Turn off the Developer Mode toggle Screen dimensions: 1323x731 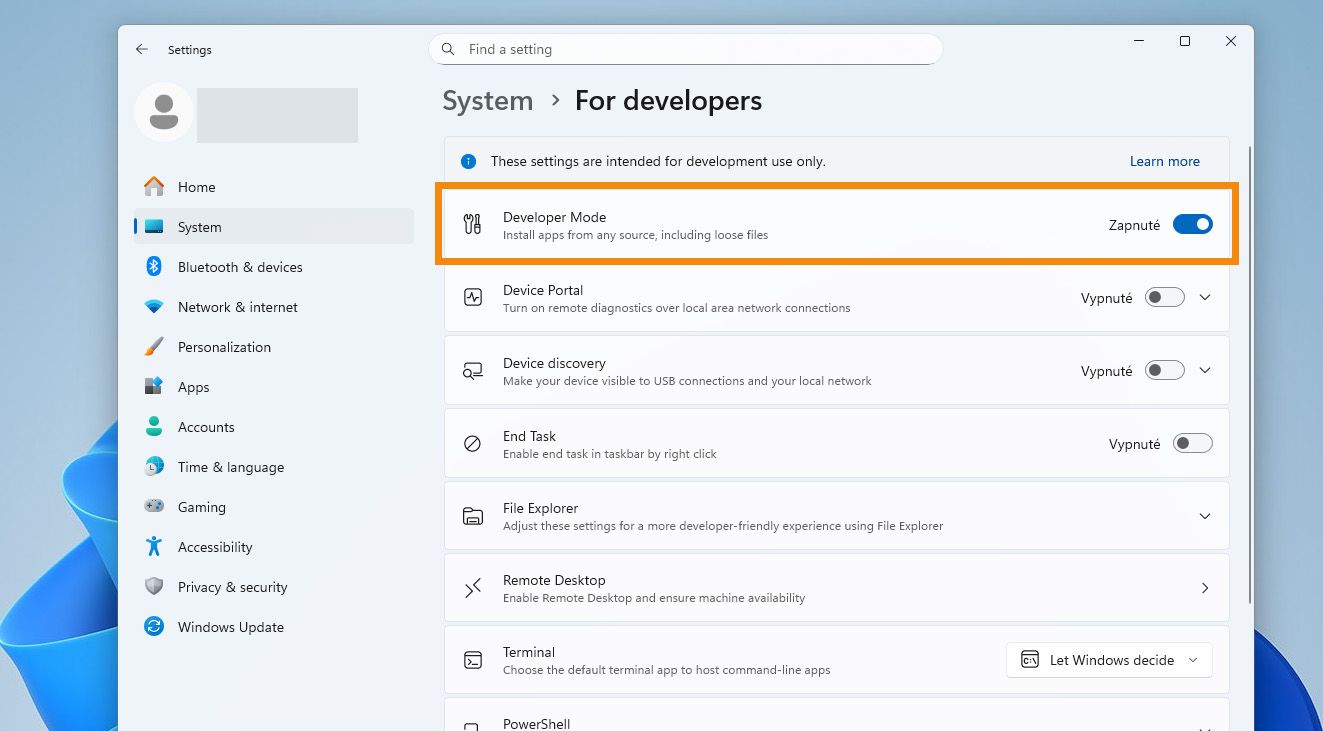(1192, 225)
